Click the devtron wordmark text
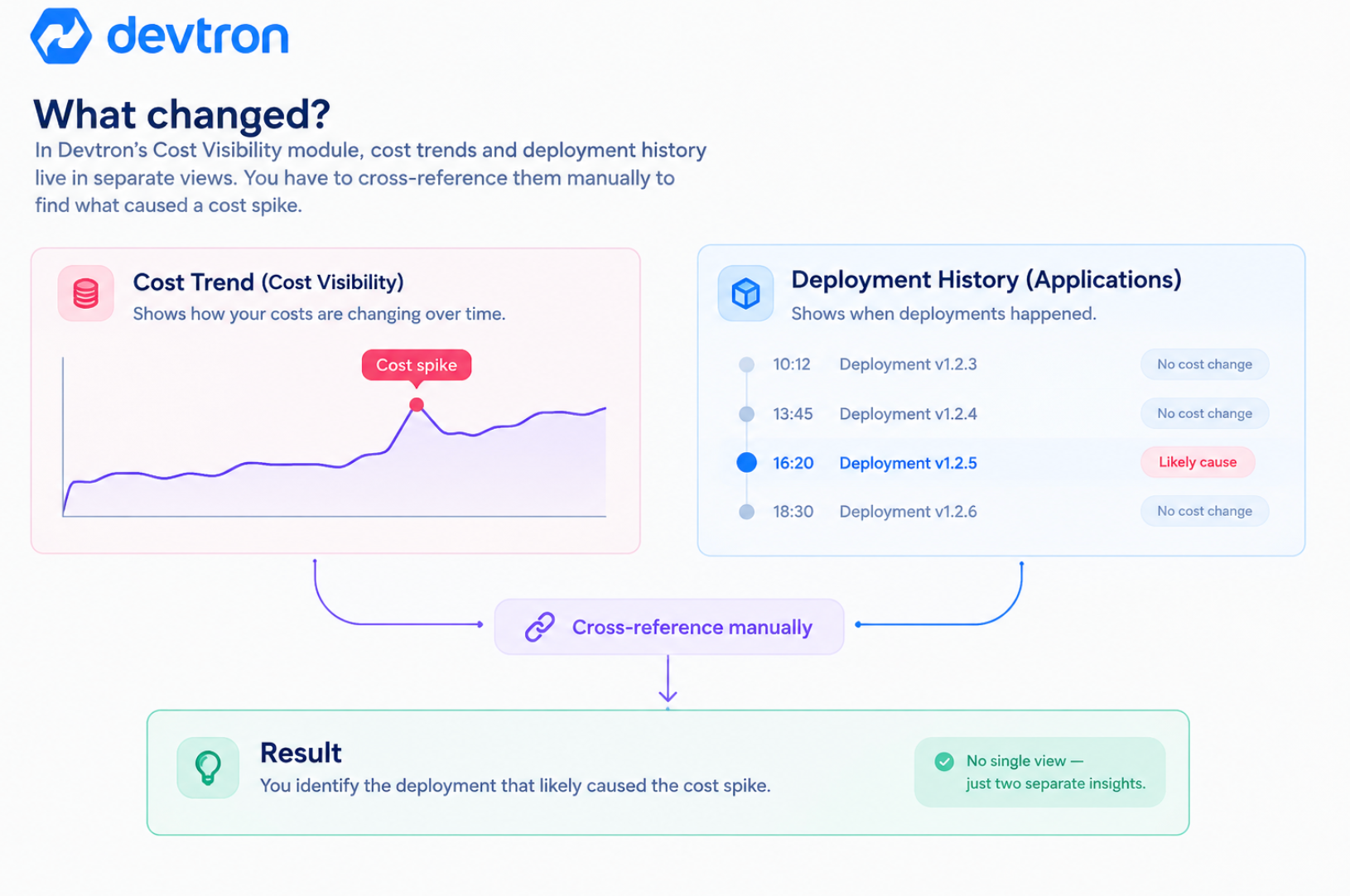 tap(197, 36)
